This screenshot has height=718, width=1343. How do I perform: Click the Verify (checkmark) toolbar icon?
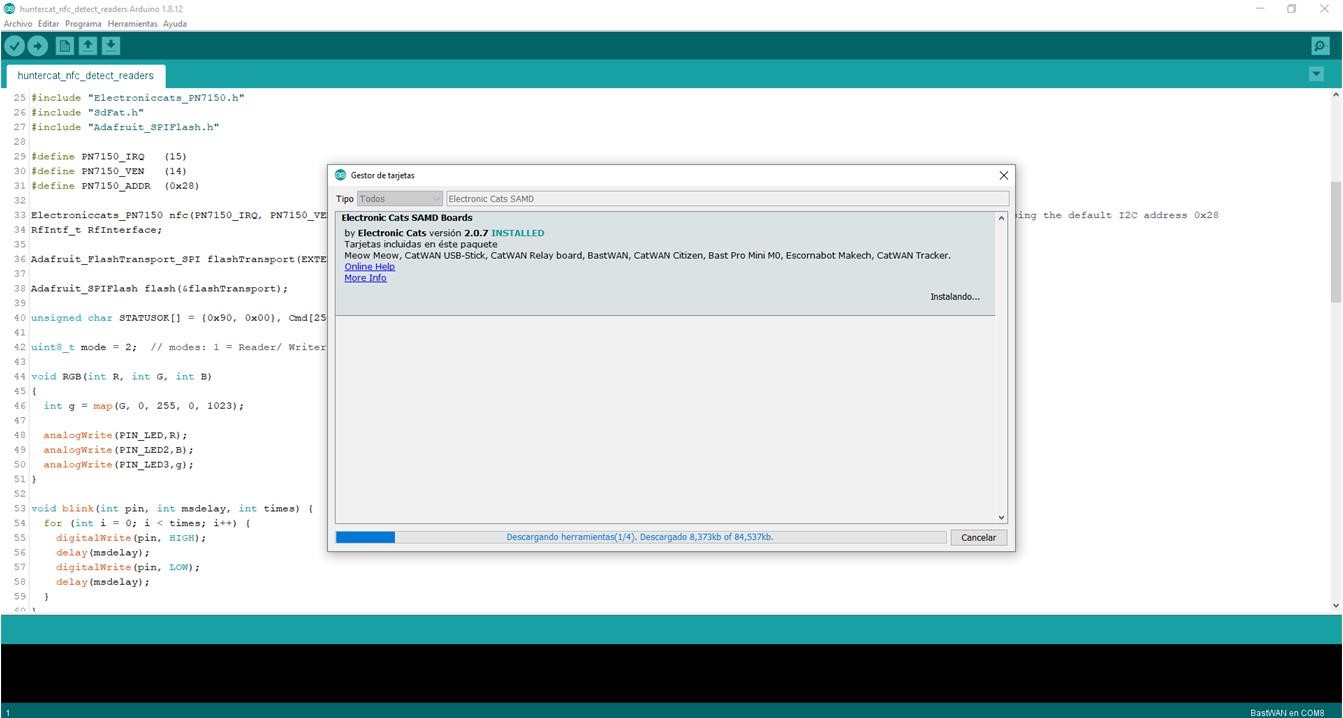coord(14,46)
